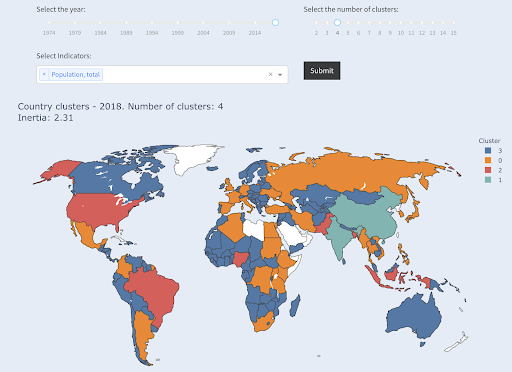Screen dimensions: 512x372
Task: Toggle cluster 2 in the legend
Action: point(493,170)
